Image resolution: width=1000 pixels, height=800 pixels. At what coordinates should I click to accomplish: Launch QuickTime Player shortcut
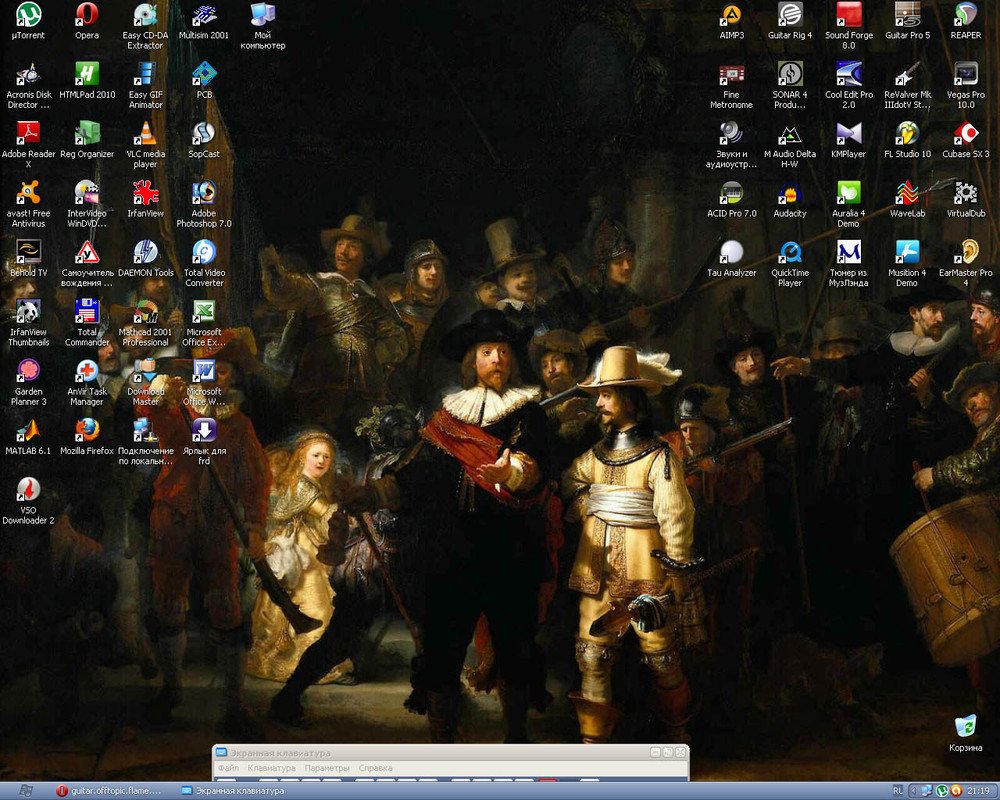tap(790, 263)
